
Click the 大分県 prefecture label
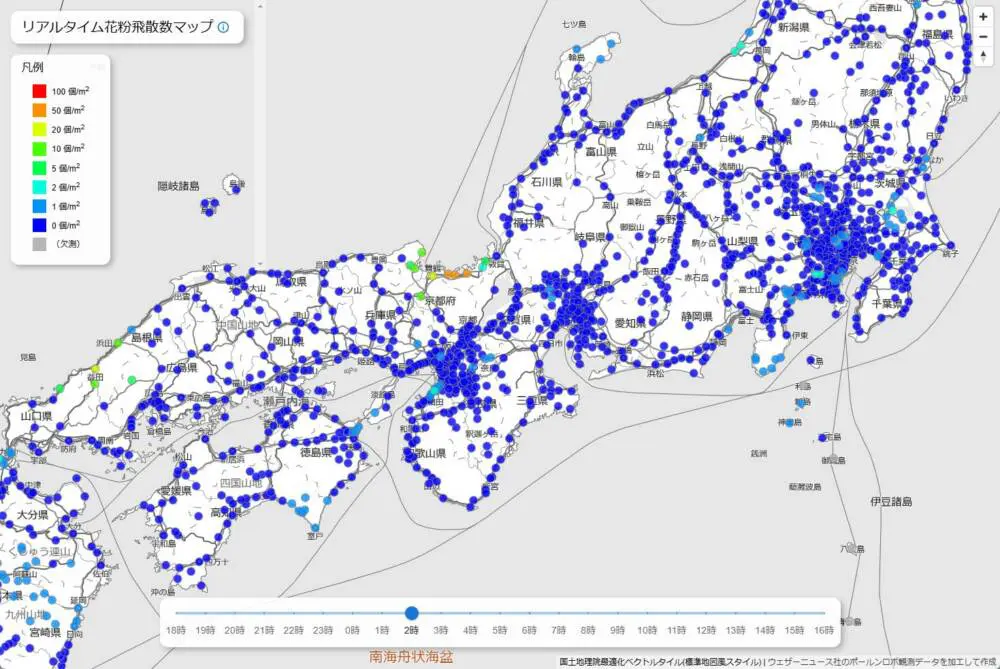(x=32, y=515)
